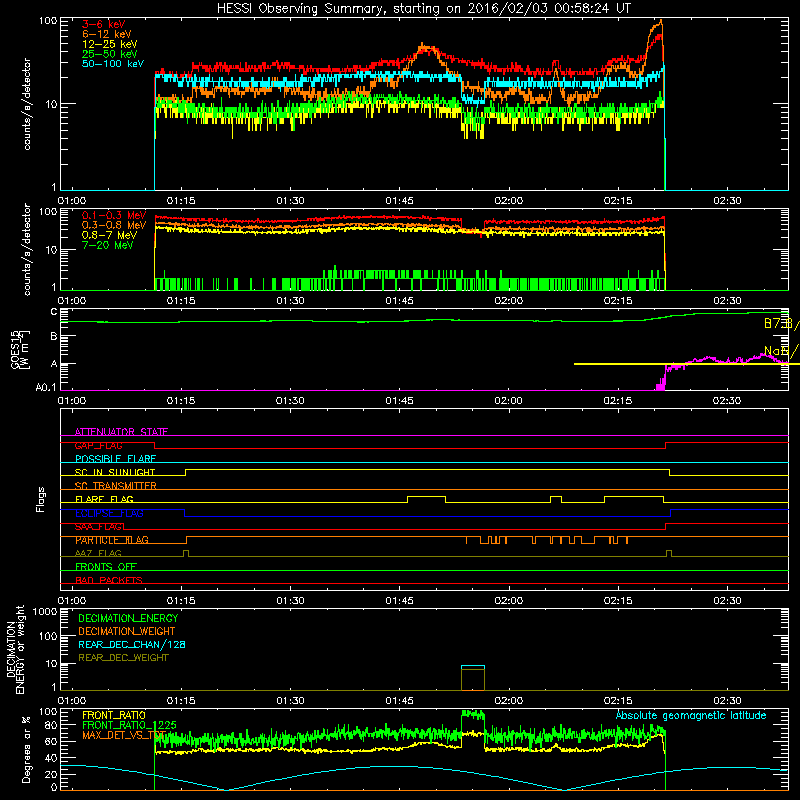Click the REAR_DEC_WEIGHT legend label
Viewport: 800px width, 800px height.
[x=123, y=658]
